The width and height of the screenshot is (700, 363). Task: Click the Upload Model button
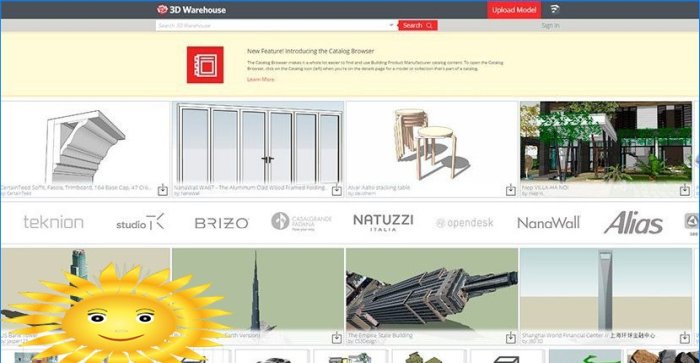(x=514, y=9)
